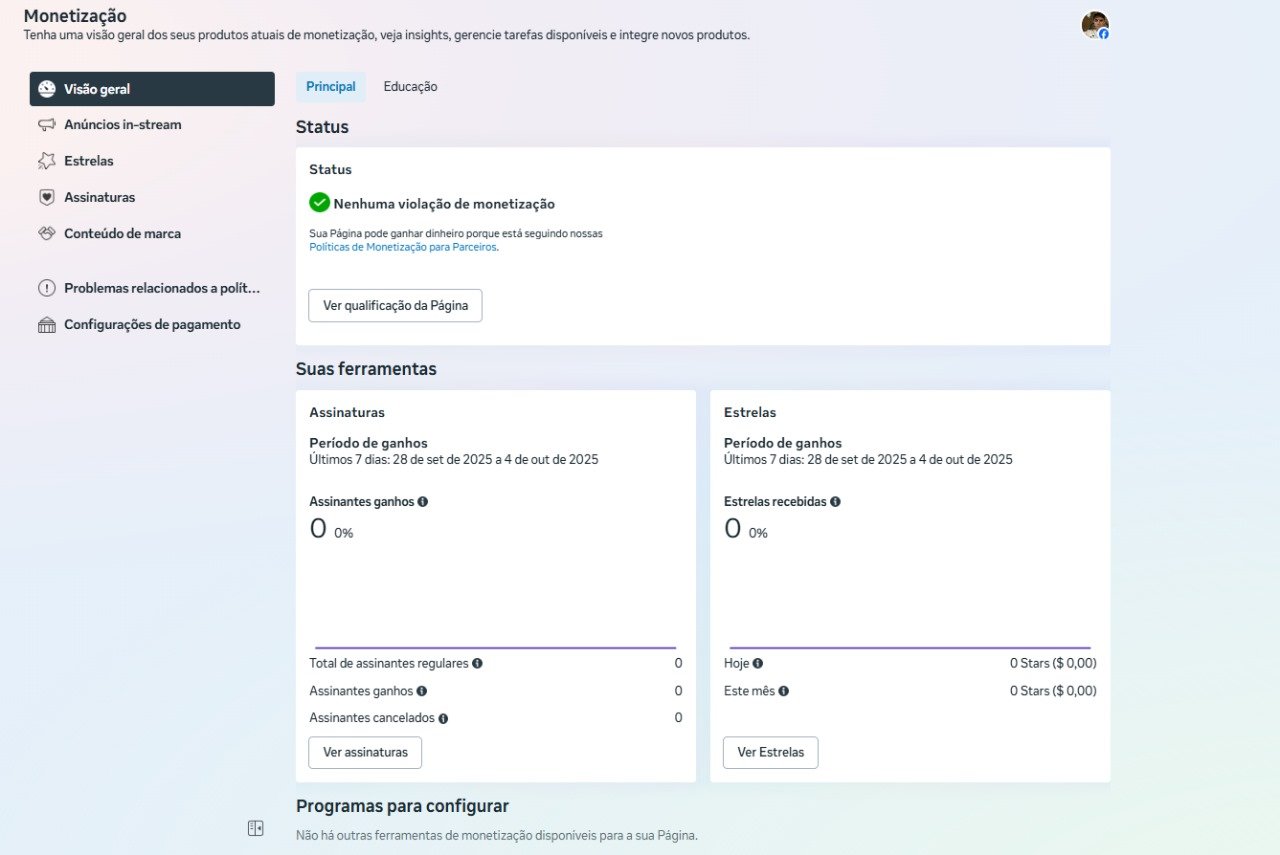
Task: Select the Principal tab
Action: coord(331,87)
